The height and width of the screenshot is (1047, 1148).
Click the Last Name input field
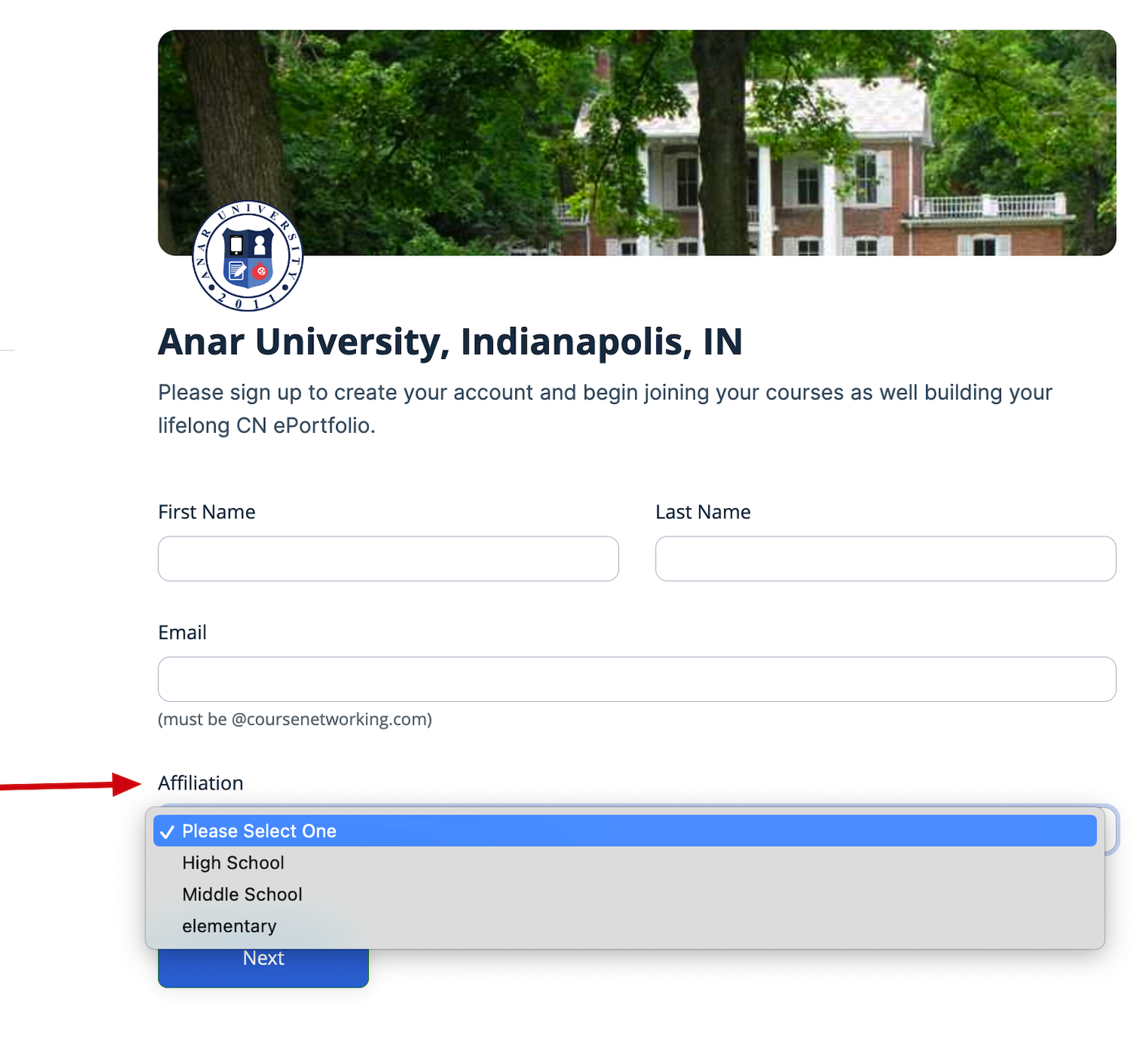886,559
